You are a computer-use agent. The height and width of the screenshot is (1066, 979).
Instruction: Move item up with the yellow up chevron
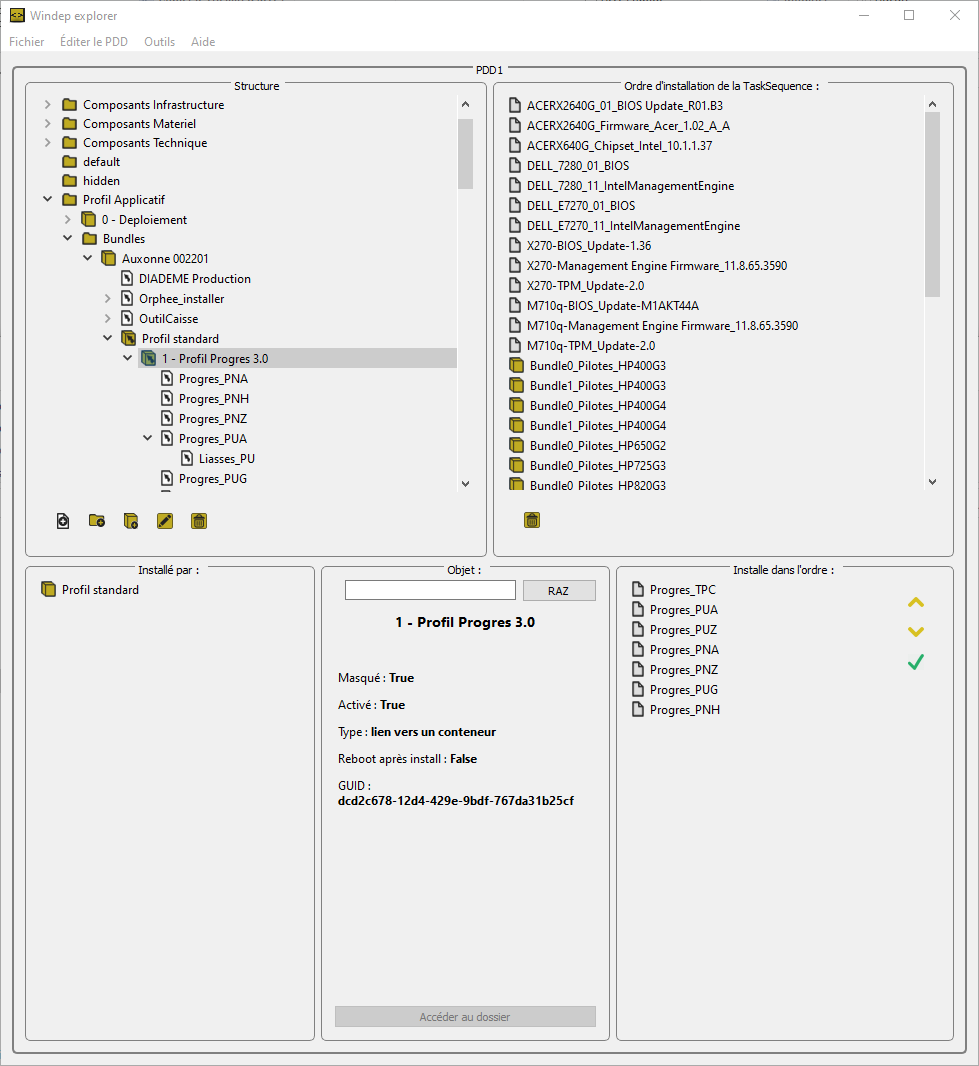[x=916, y=602]
